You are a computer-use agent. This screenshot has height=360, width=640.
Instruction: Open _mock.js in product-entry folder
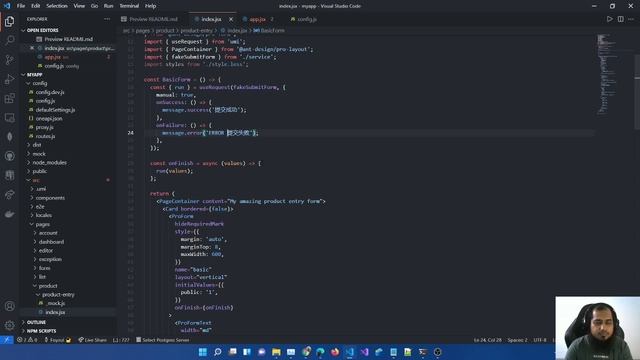coord(56,303)
